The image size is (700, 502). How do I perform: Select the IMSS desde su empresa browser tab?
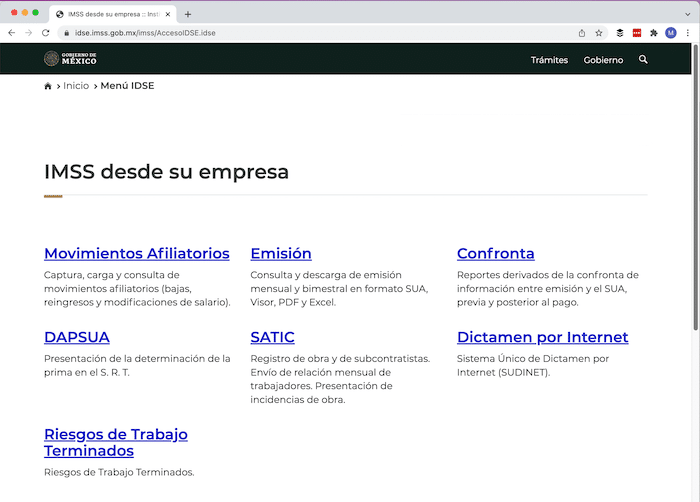point(113,14)
